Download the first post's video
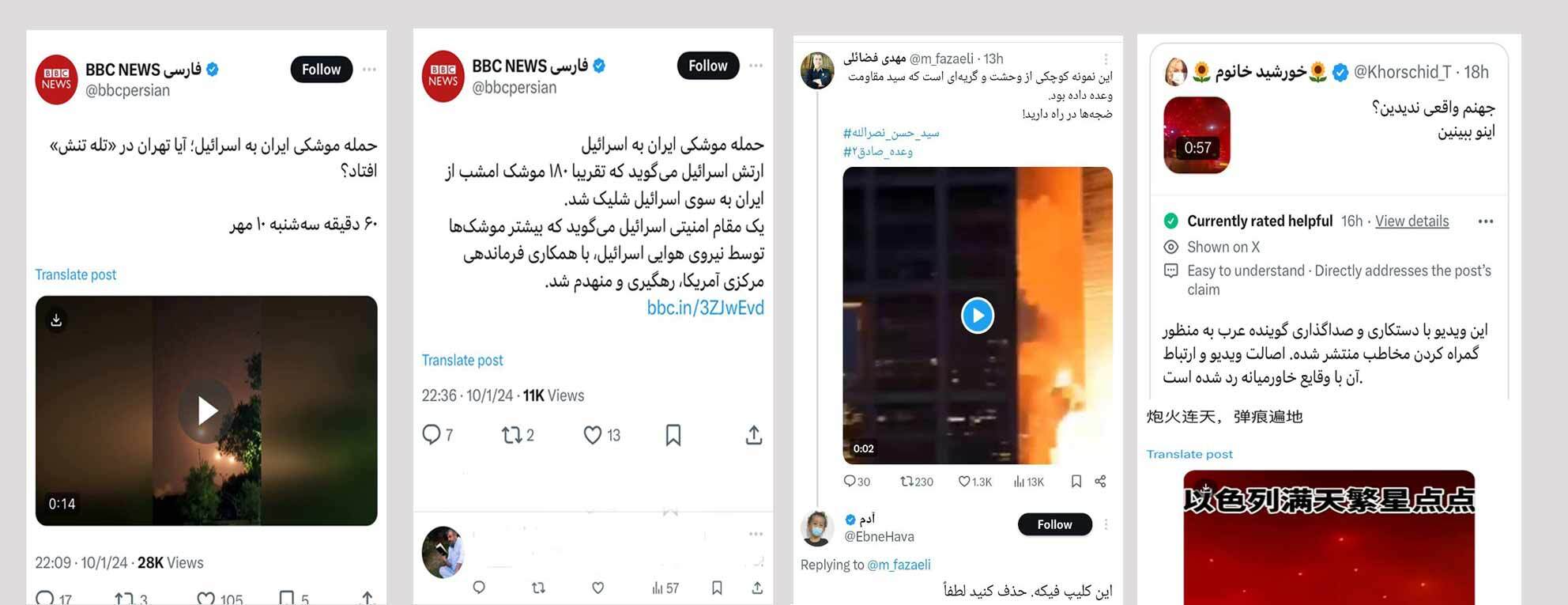The height and width of the screenshot is (605, 1568). click(56, 320)
